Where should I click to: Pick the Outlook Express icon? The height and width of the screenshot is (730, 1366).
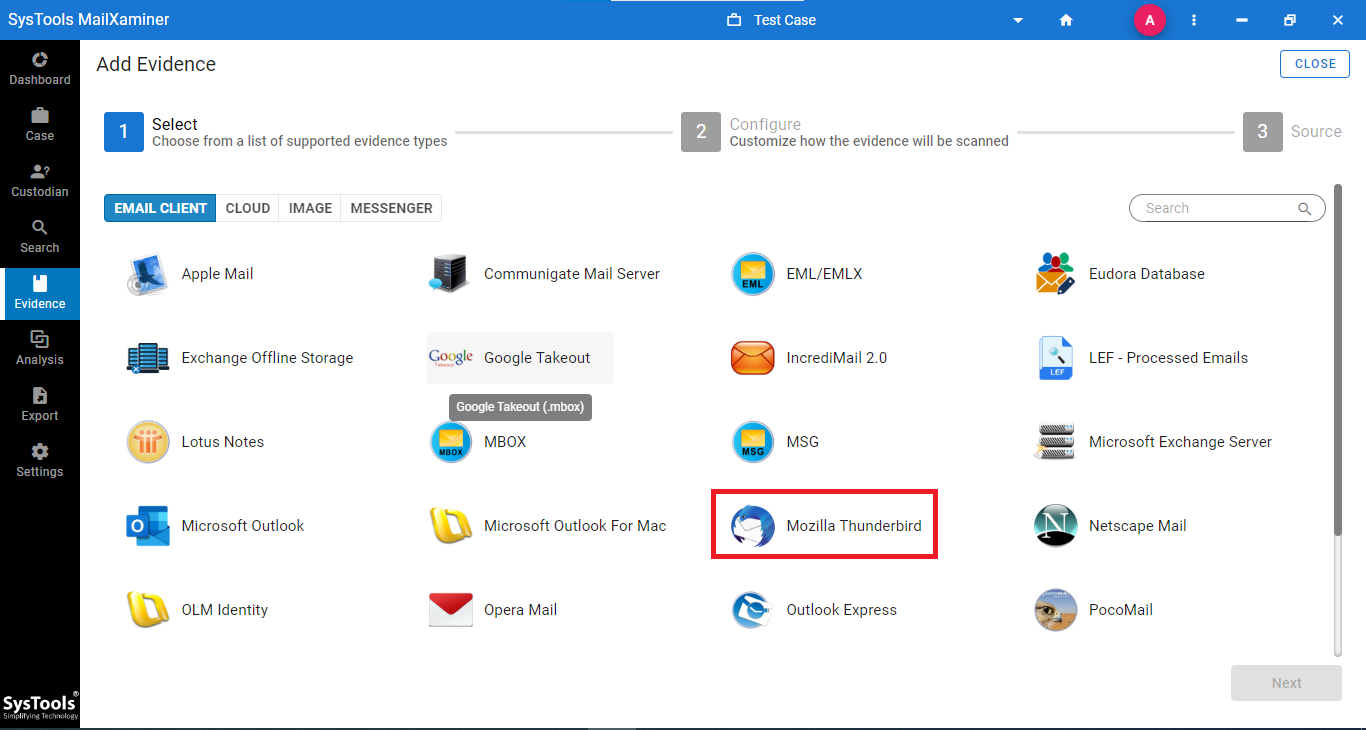pyautogui.click(x=753, y=610)
